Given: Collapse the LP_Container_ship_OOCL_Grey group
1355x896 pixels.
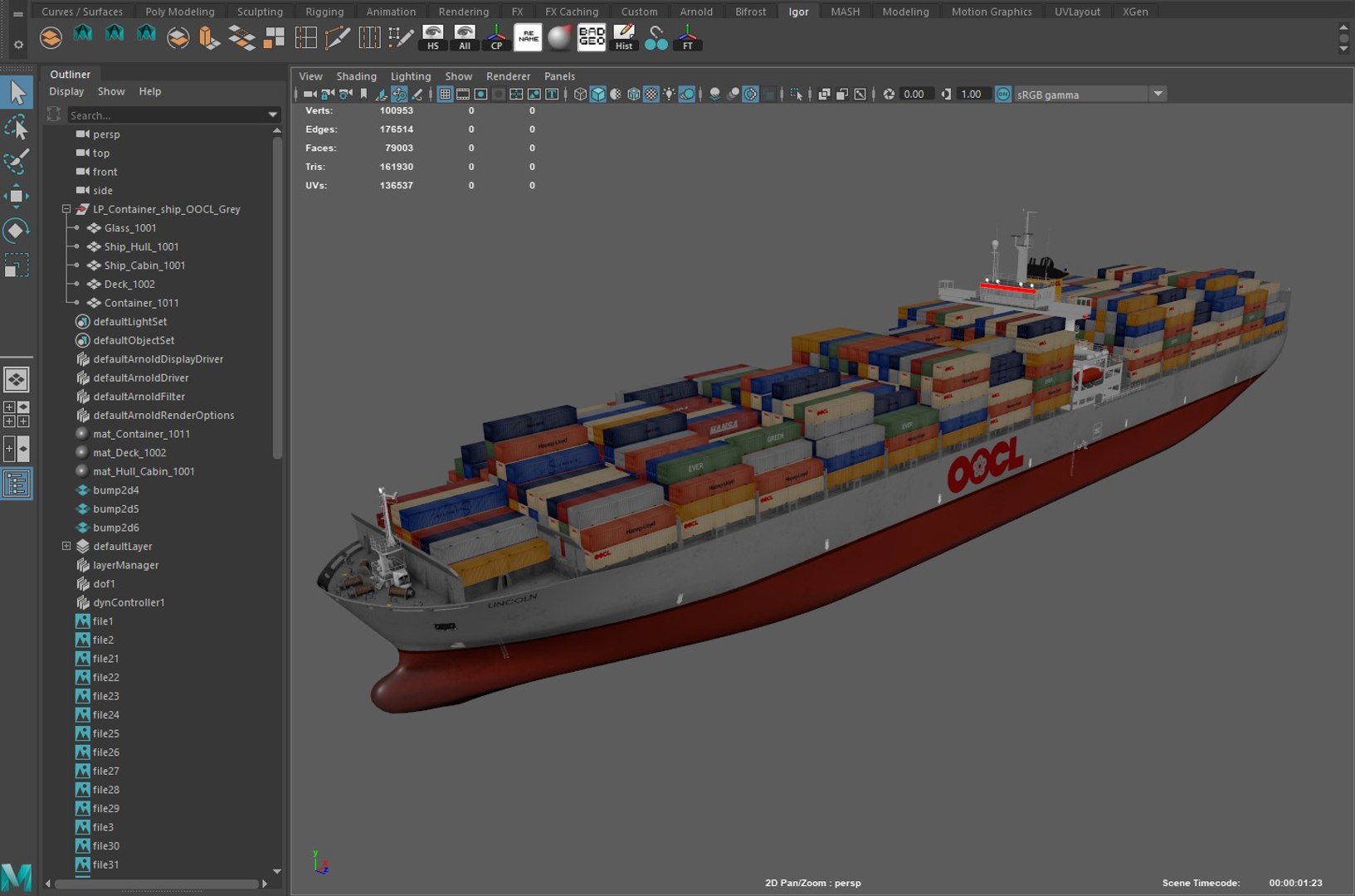Looking at the screenshot, I should click(66, 209).
